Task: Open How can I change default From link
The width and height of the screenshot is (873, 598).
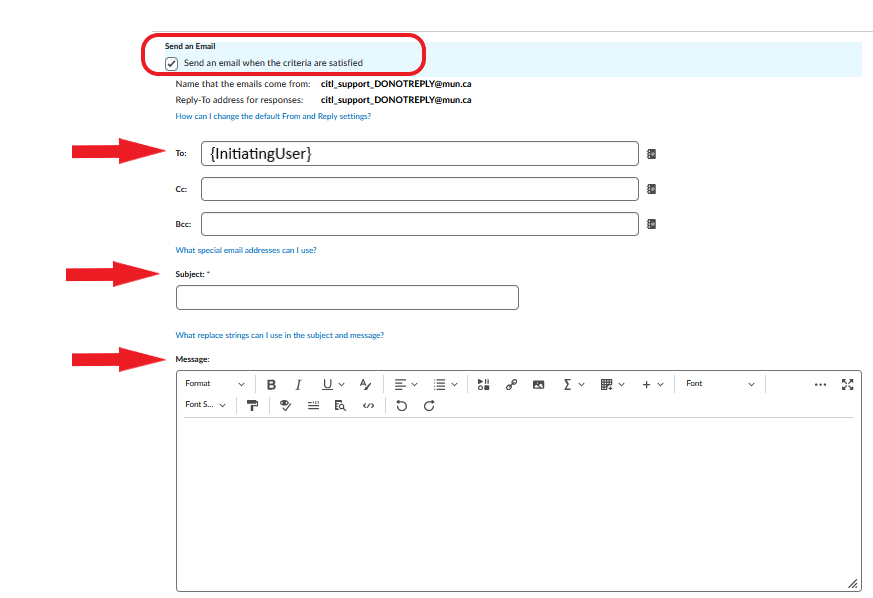Action: (273, 116)
